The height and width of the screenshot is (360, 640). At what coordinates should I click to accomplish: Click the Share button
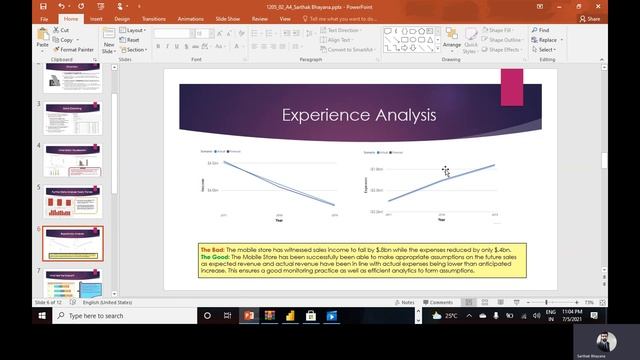[x=590, y=19]
